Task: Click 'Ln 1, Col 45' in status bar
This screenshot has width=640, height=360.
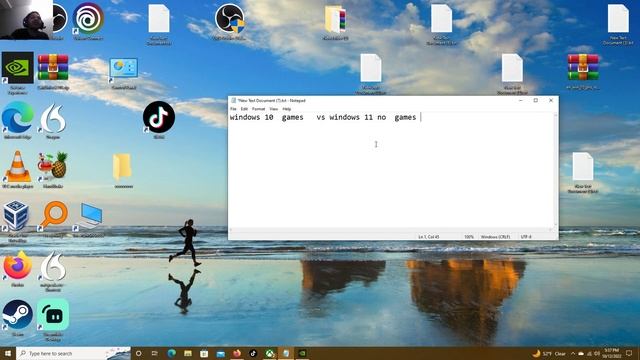Action: coord(428,237)
